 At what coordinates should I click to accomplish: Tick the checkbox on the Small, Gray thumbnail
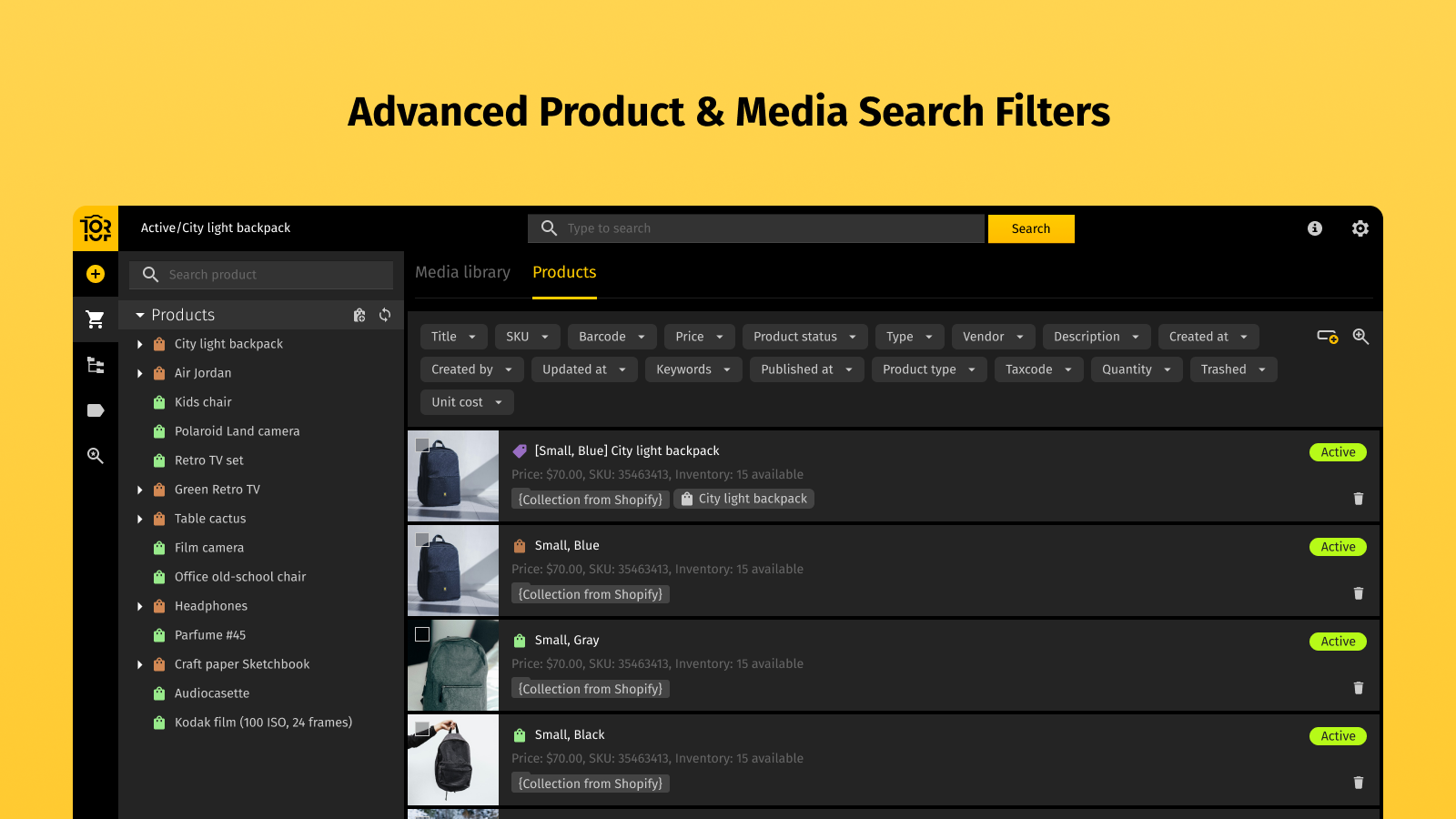click(x=422, y=634)
